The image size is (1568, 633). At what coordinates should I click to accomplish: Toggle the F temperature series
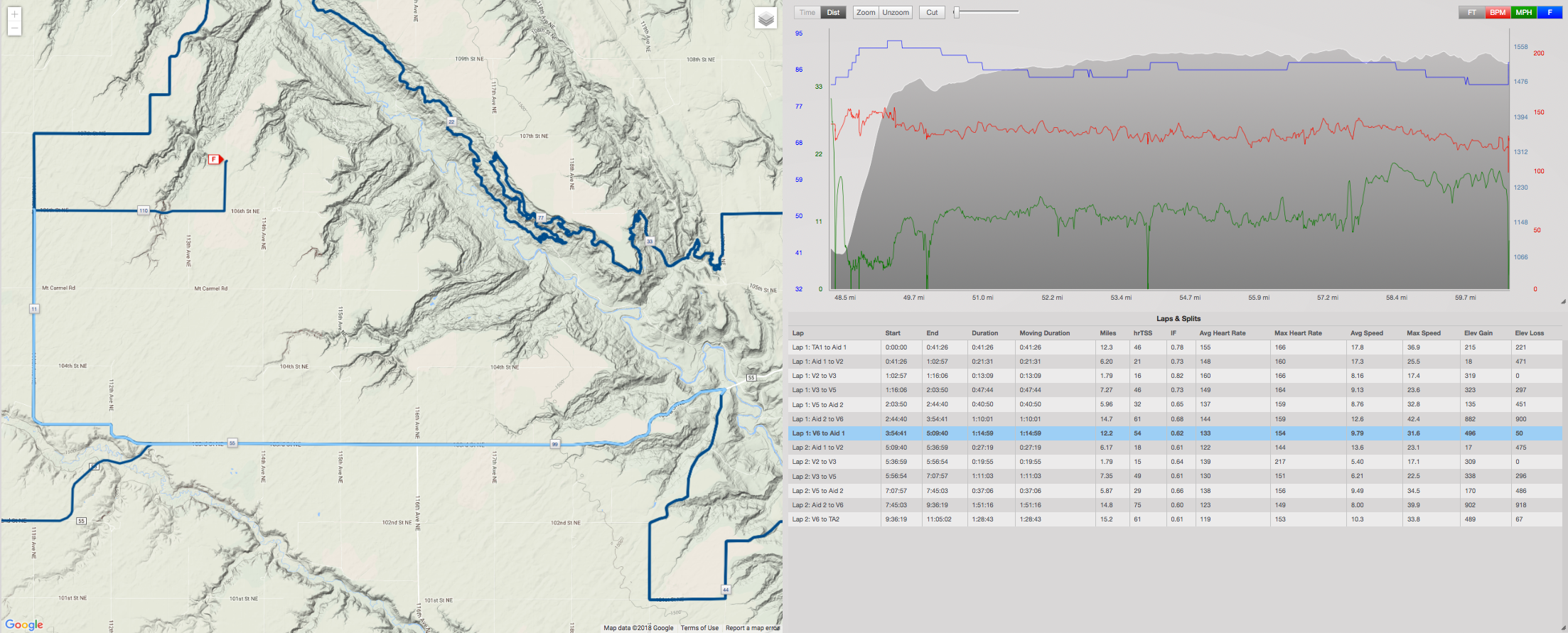pos(1550,12)
